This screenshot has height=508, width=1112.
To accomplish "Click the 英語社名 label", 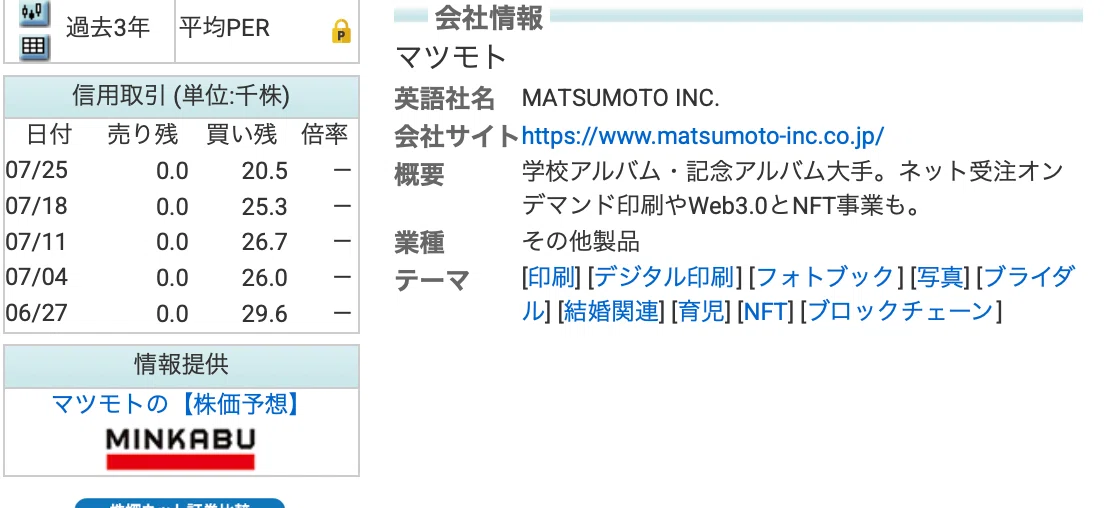I will coord(445,99).
